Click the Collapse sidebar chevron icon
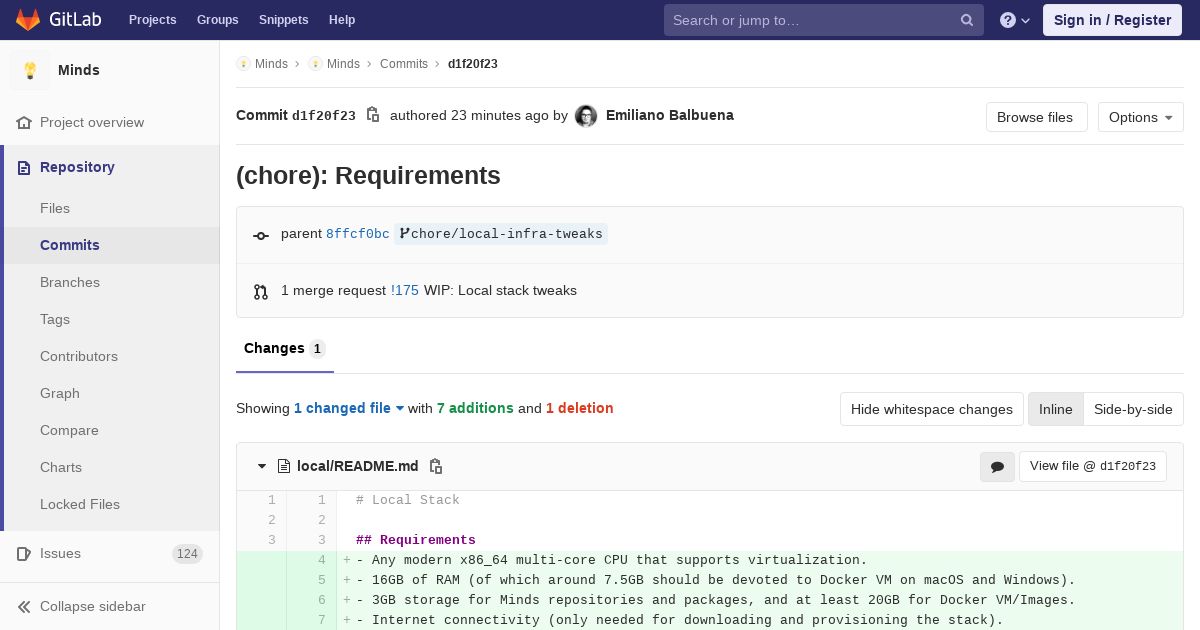Viewport: 1200px width, 630px height. [x=24, y=606]
